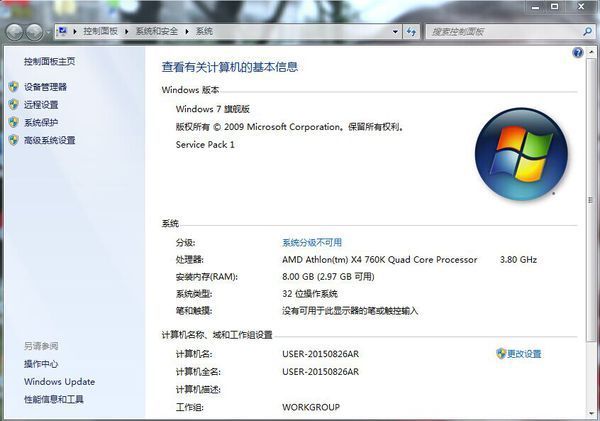This screenshot has height=421, width=600.
Task: Click the 系统分级不可用 rating link
Action: 312,242
